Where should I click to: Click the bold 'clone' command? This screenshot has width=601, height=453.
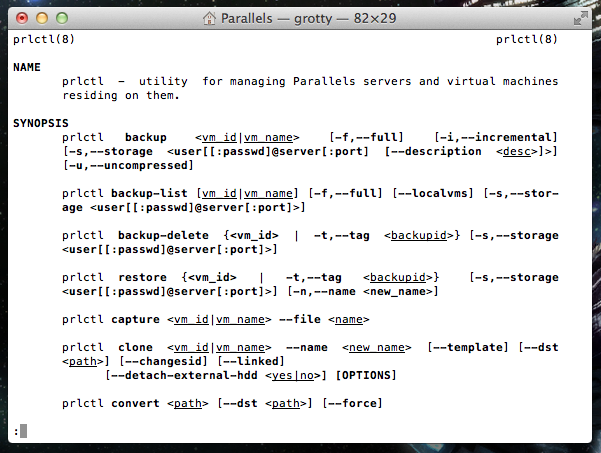pyautogui.click(x=135, y=348)
